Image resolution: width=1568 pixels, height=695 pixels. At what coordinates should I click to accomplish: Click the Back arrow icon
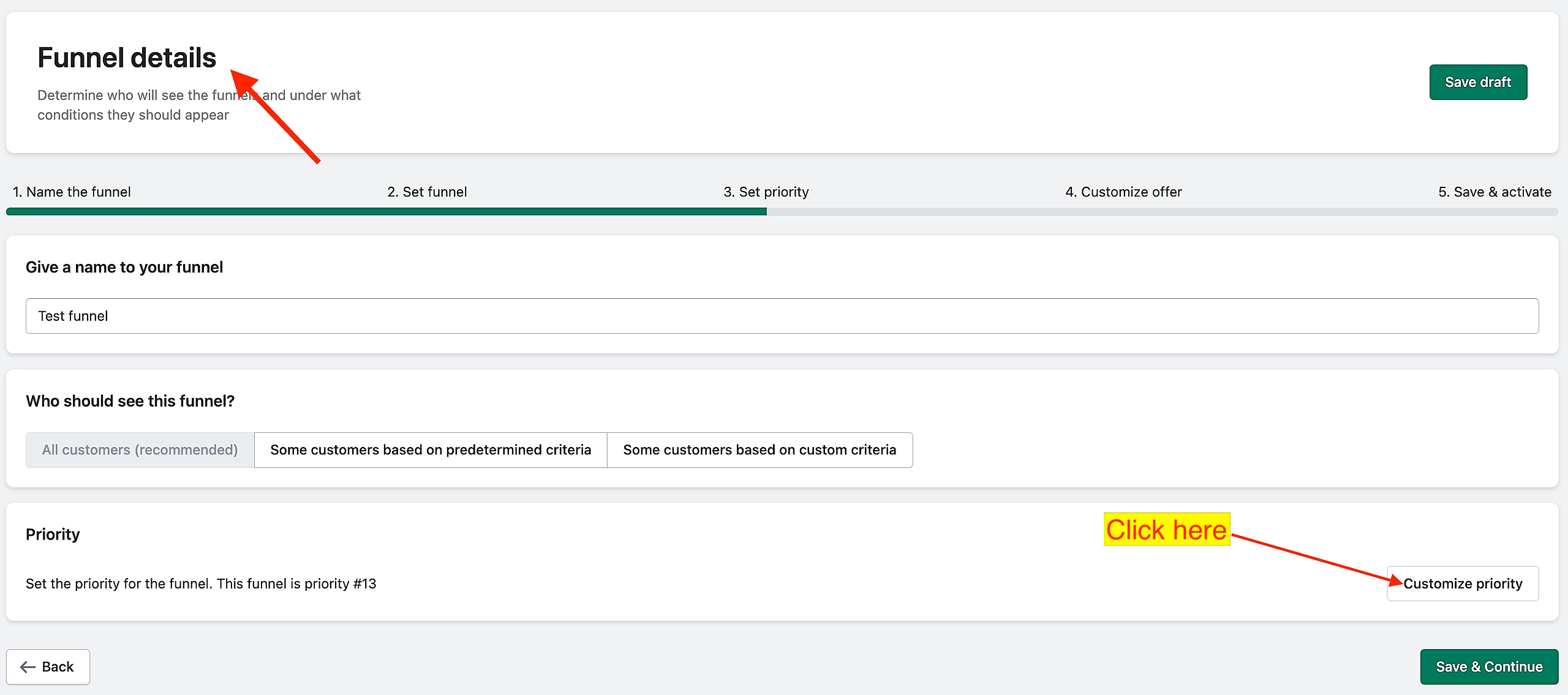[28, 667]
